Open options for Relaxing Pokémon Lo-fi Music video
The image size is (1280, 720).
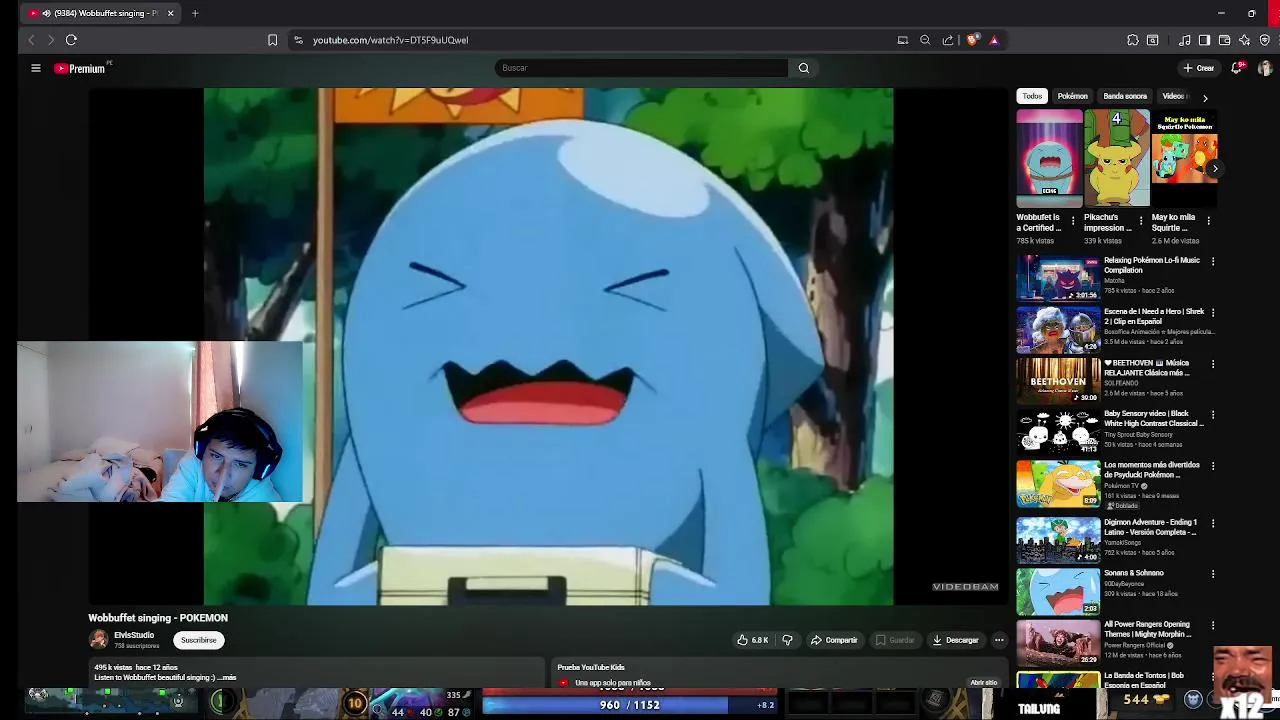click(x=1213, y=262)
